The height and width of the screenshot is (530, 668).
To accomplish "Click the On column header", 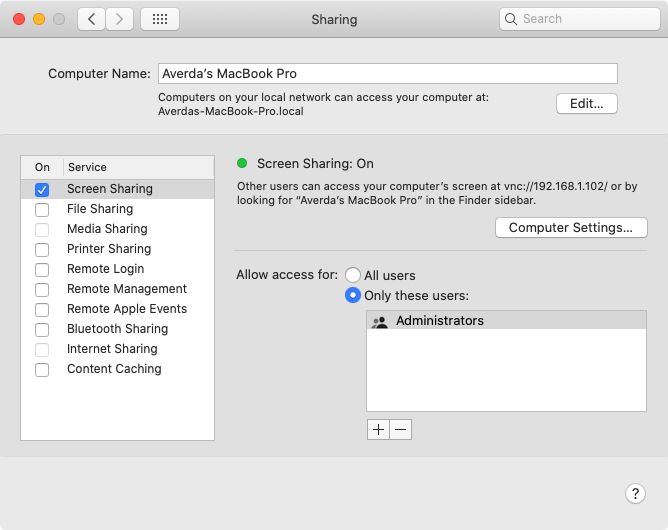I will coord(42,167).
